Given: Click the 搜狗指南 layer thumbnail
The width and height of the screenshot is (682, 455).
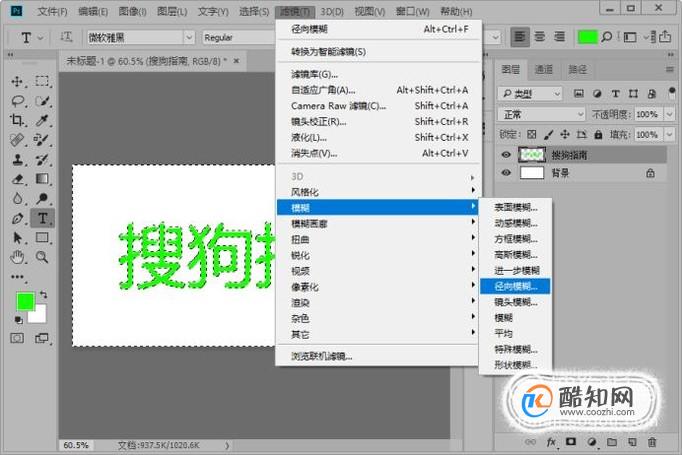Looking at the screenshot, I should (532, 155).
